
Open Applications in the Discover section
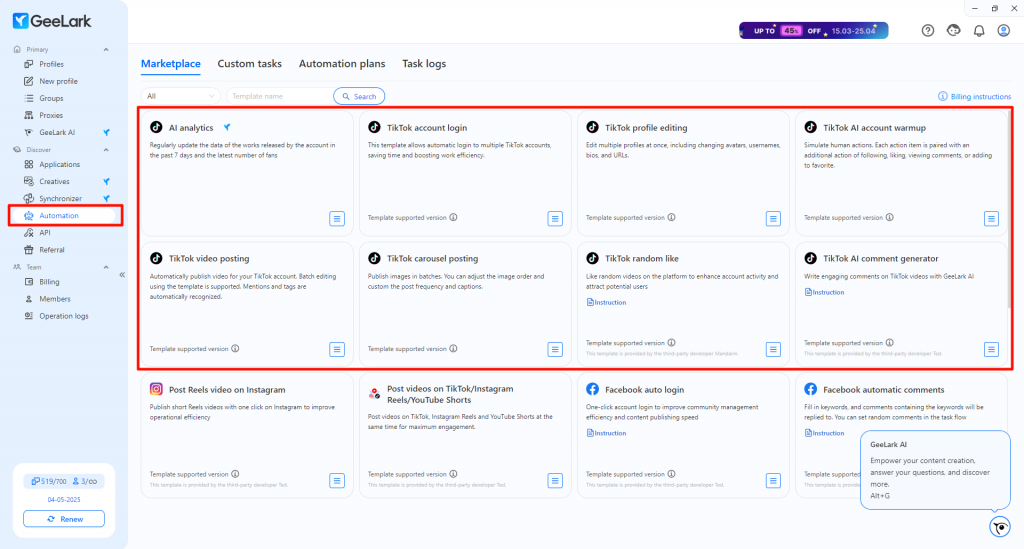[x=59, y=165]
